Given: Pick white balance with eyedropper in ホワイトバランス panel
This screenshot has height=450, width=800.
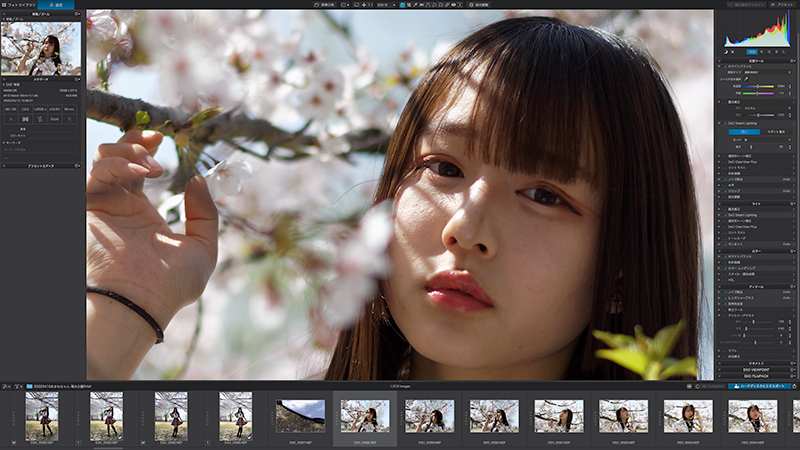Looking at the screenshot, I should click(746, 79).
